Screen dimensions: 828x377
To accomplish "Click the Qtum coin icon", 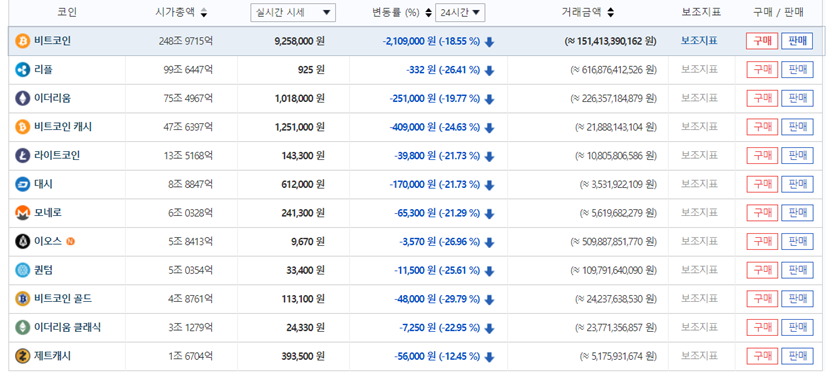I will pos(23,270).
